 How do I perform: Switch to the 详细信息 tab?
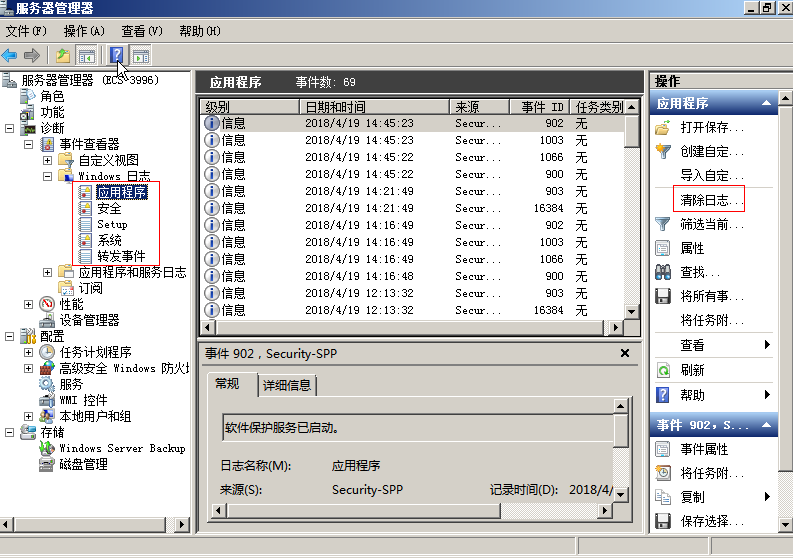(x=287, y=385)
